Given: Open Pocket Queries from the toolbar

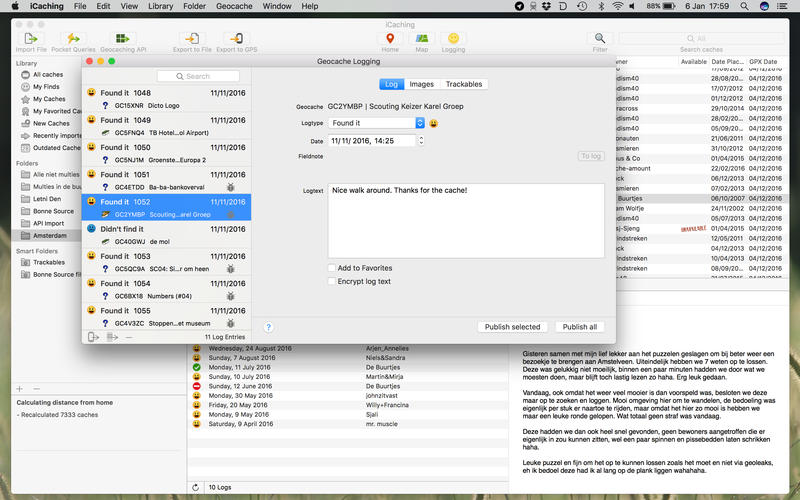Looking at the screenshot, I should (73, 39).
